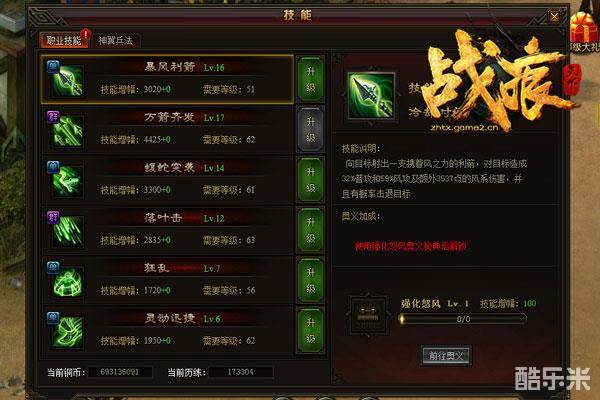Click the grey 升级 button for 万箭齐发
This screenshot has width=600, height=400.
(x=311, y=130)
